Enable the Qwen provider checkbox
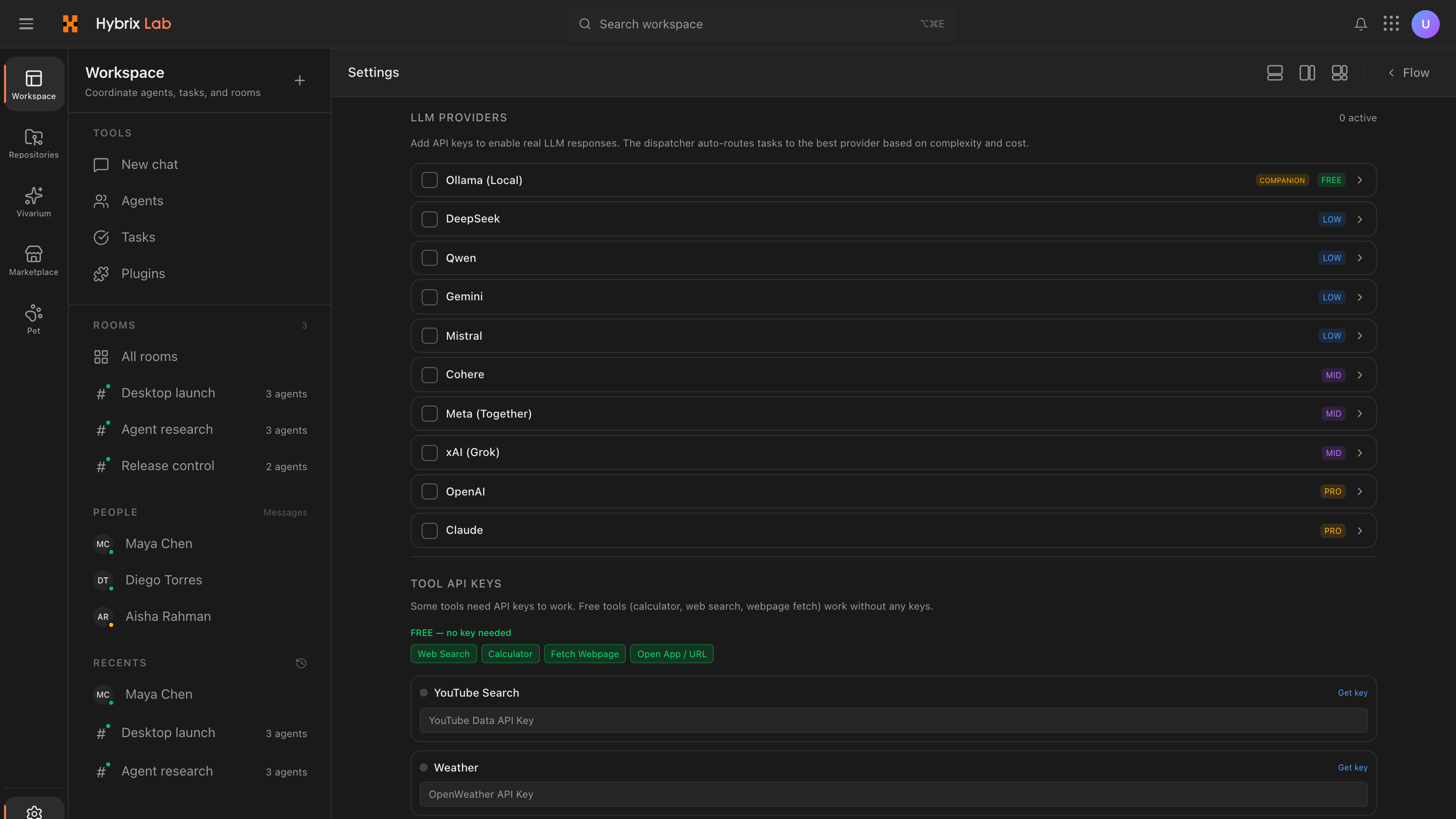 [430, 258]
